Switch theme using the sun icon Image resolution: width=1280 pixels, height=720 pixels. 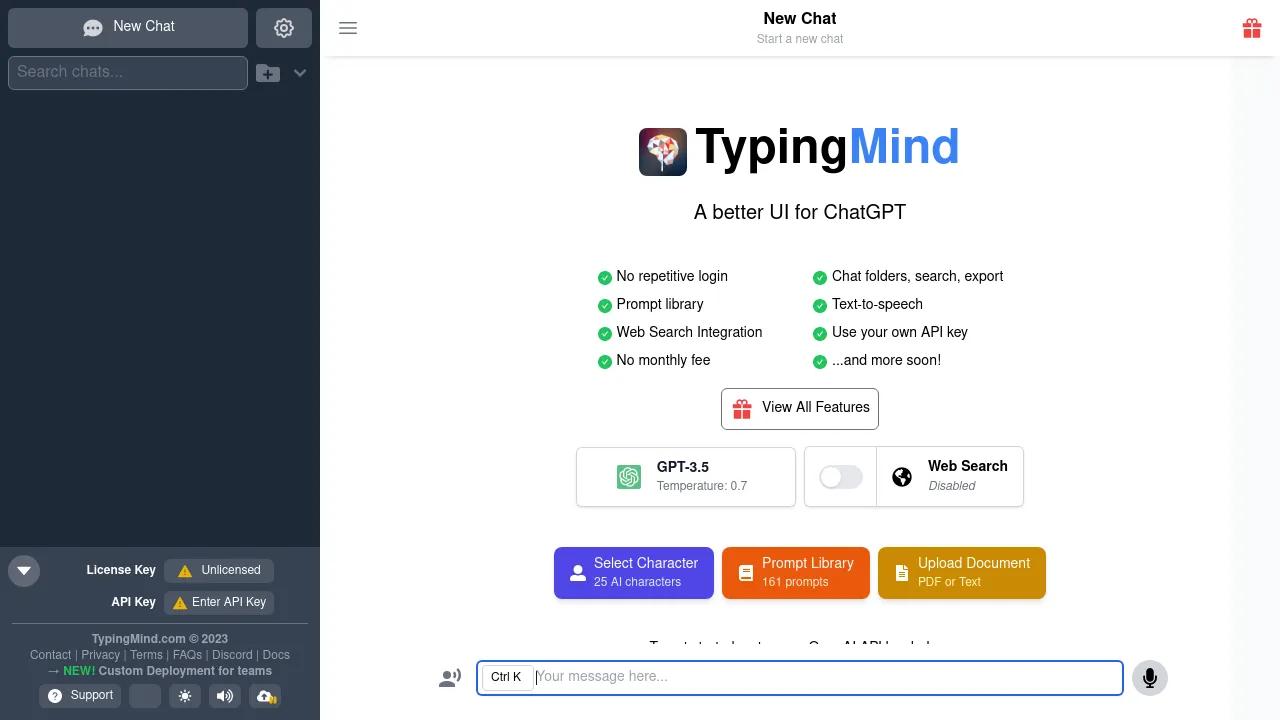(185, 696)
